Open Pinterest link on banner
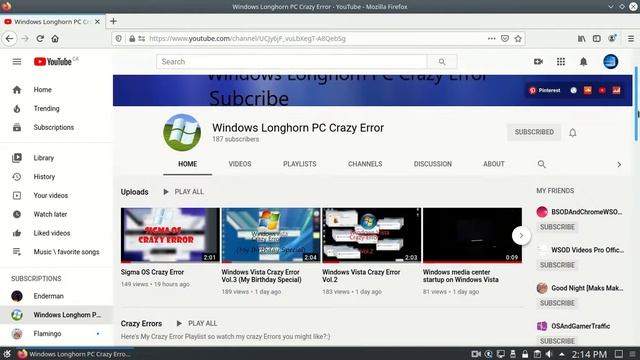This screenshot has width=640, height=360. click(544, 90)
